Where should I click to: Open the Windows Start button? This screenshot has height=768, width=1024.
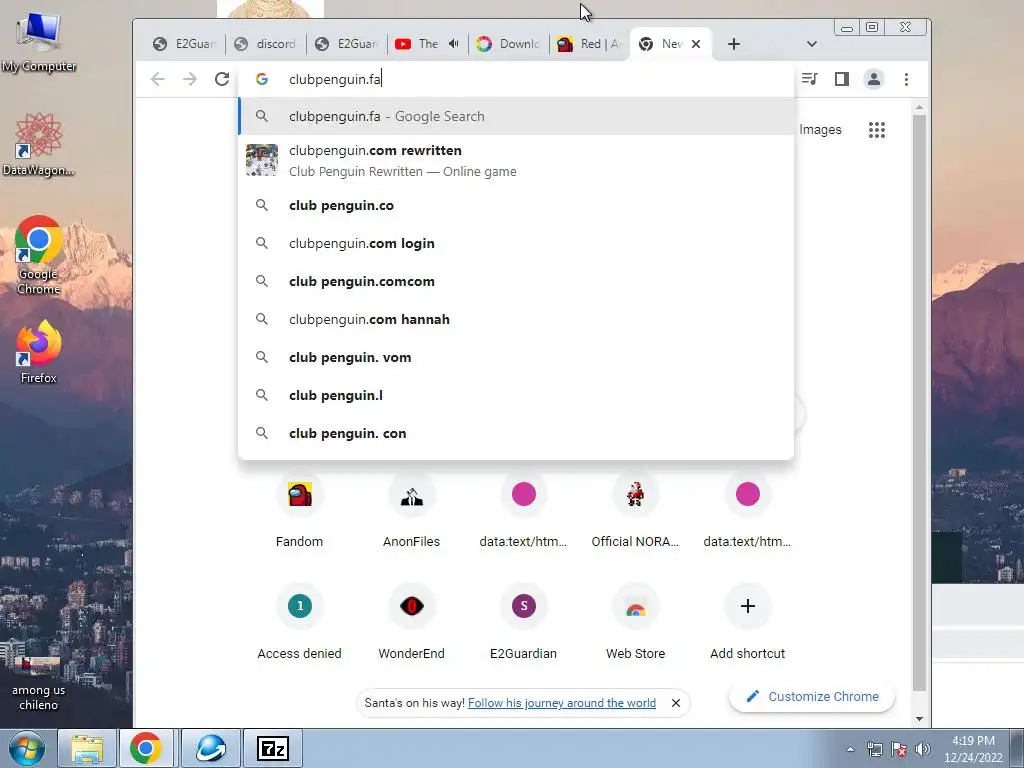(x=27, y=748)
